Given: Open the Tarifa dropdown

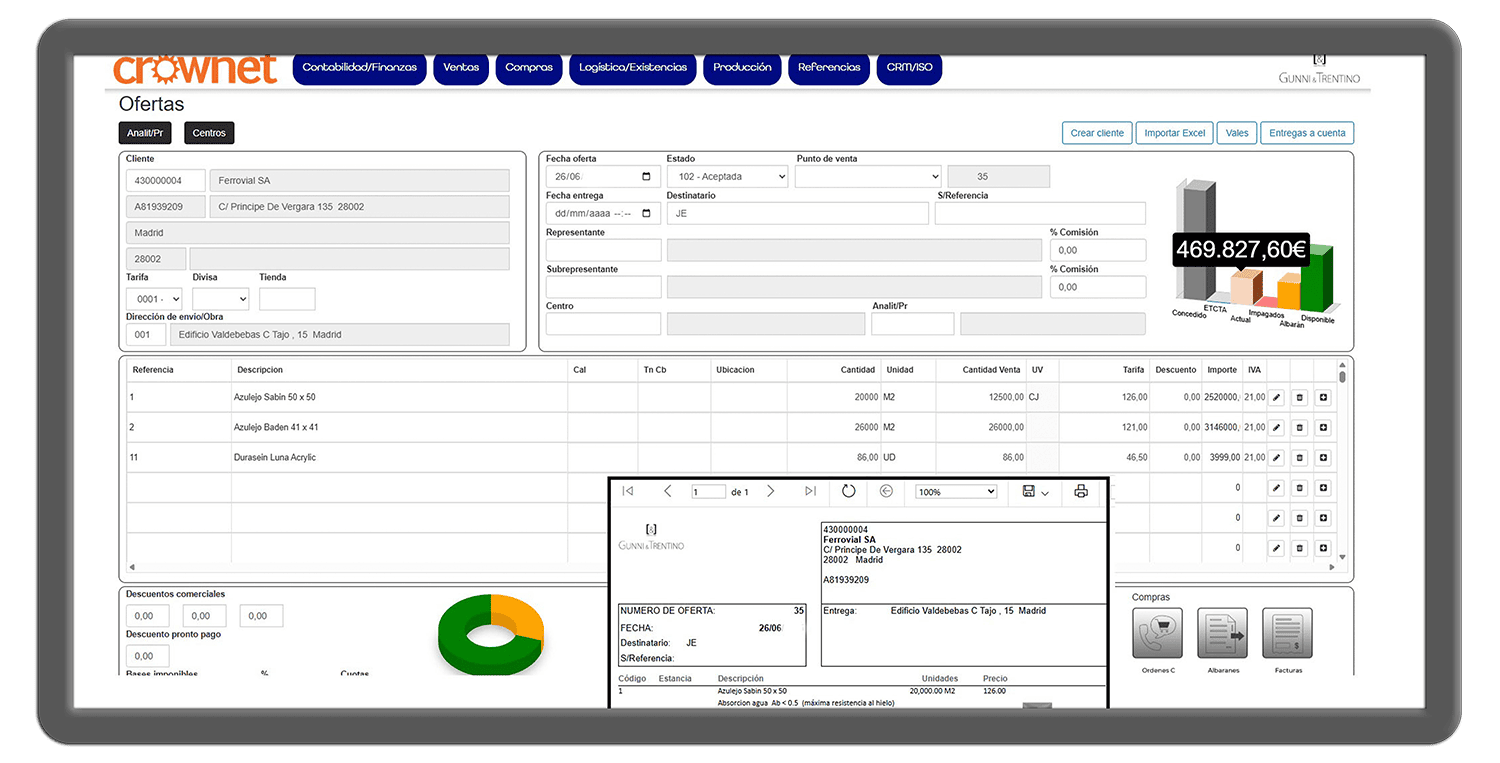Looking at the screenshot, I should pos(154,299).
